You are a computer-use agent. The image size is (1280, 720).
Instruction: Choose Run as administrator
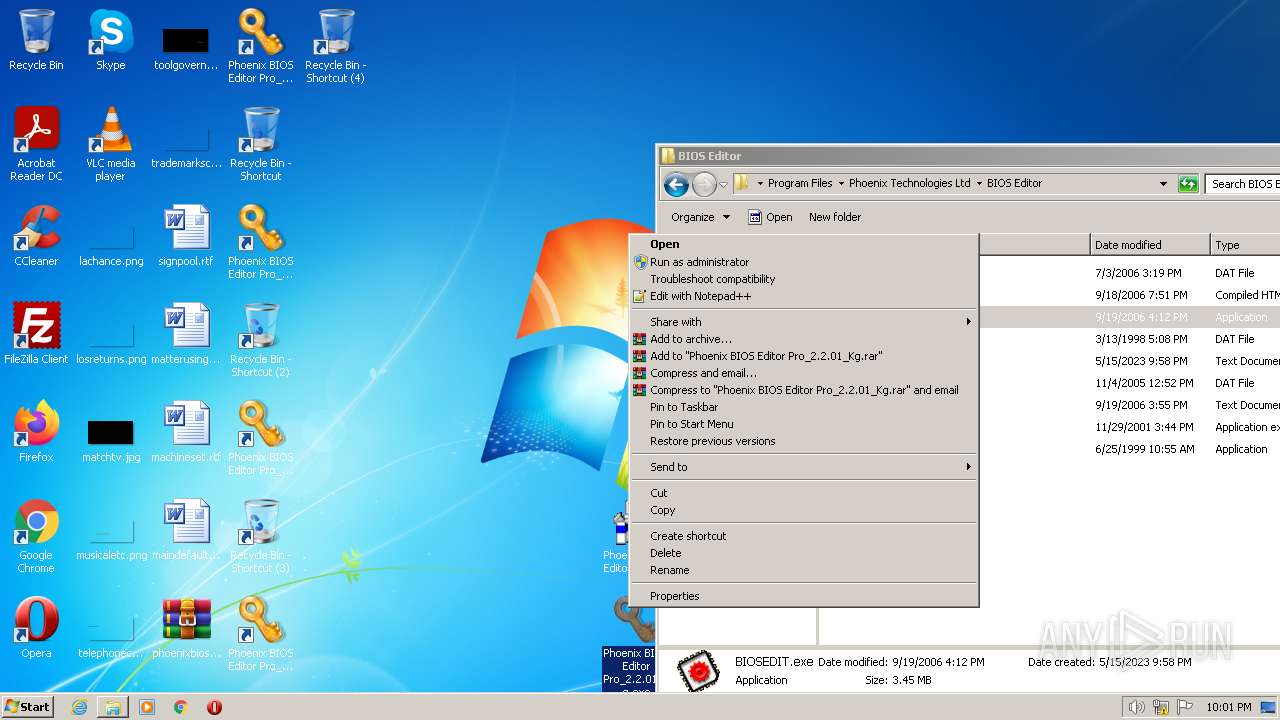[804, 262]
